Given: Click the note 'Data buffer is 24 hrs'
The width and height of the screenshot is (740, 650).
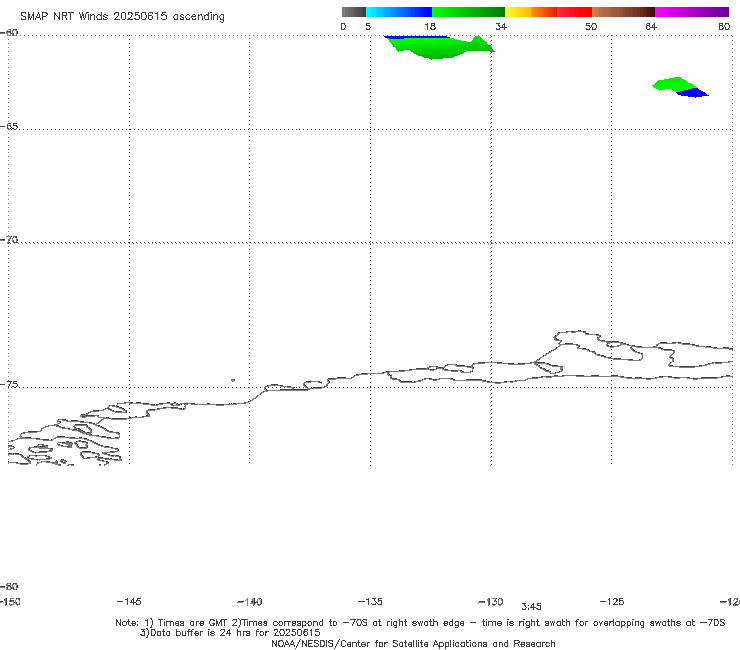Looking at the screenshot, I should [x=230, y=633].
